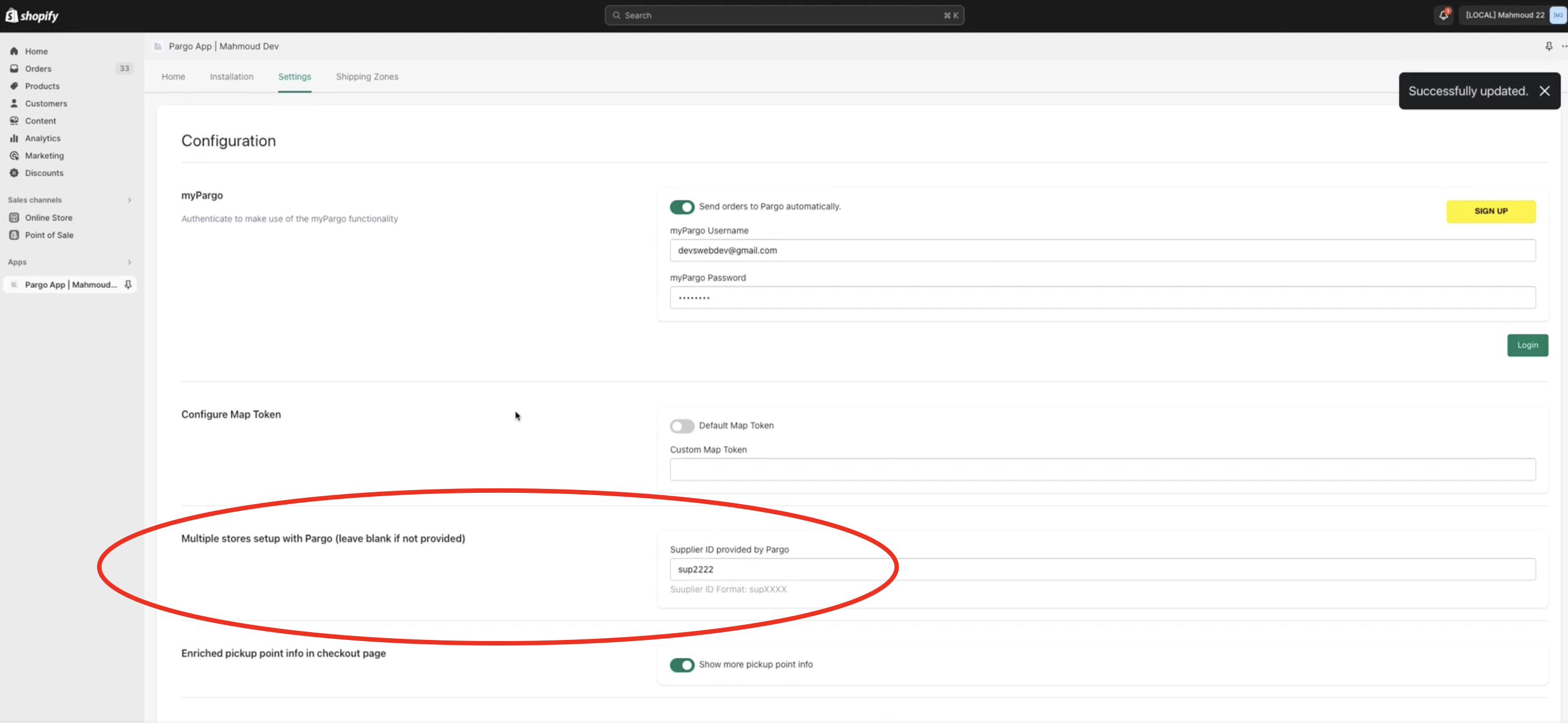Click the Supplier ID Format hint text
The width and height of the screenshot is (1568, 723).
728,589
